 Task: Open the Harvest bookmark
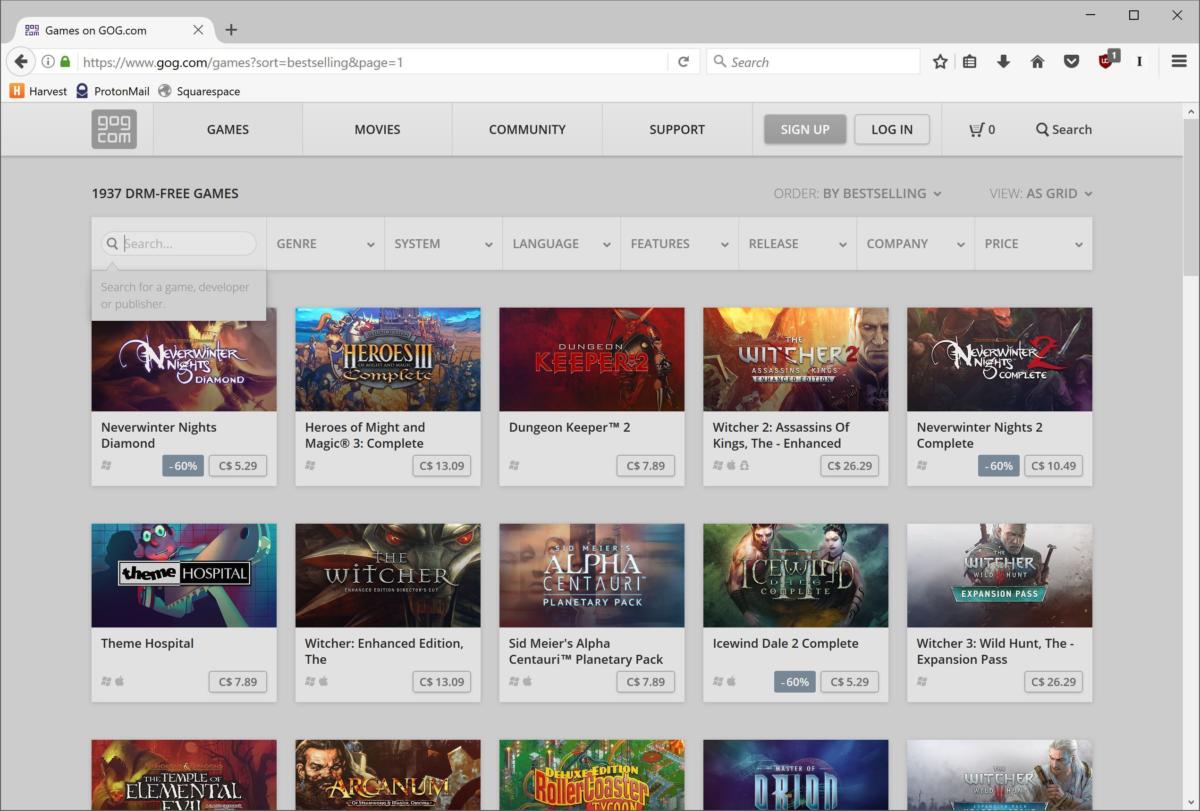39,91
